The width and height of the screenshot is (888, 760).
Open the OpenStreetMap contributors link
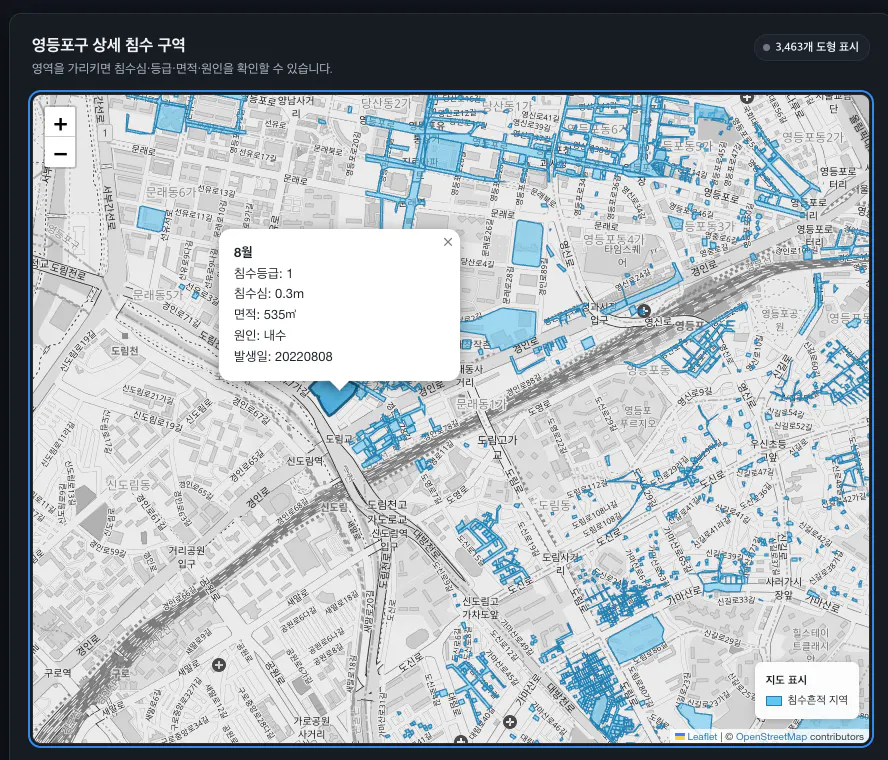(x=800, y=736)
